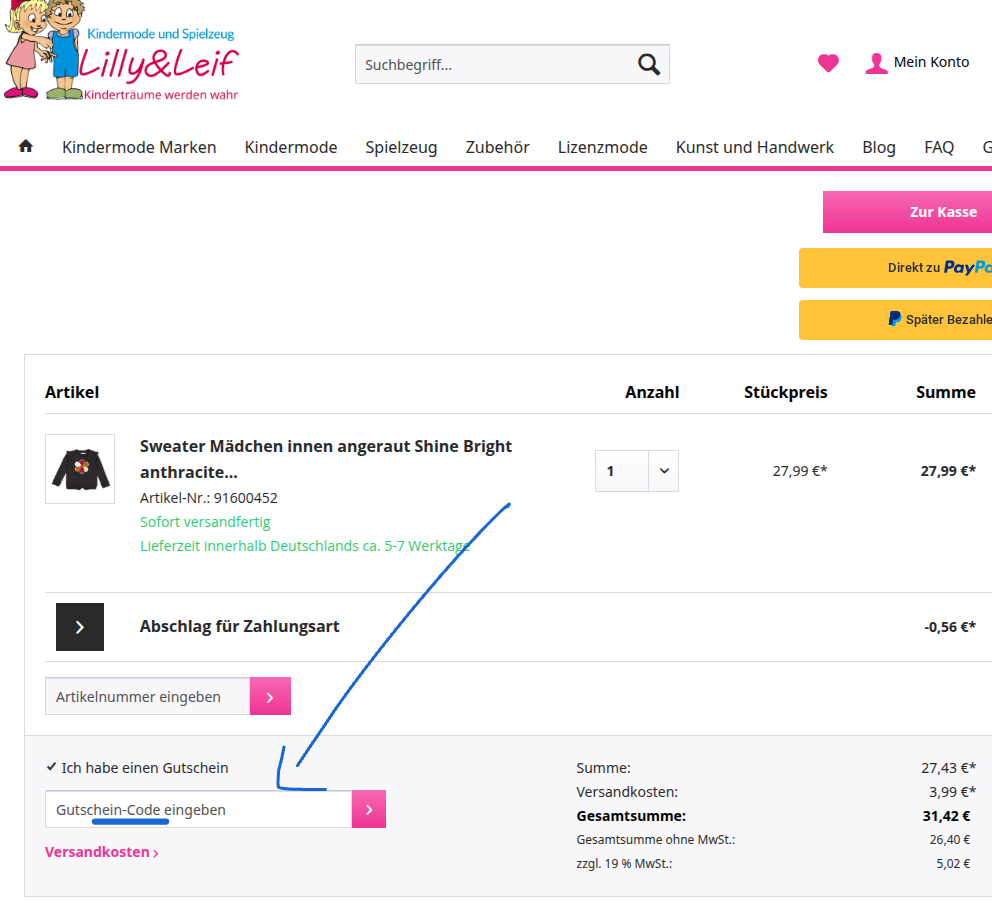Apply voucher code with pink arrow button
Viewport: 992px width, 909px height.
(x=368, y=809)
